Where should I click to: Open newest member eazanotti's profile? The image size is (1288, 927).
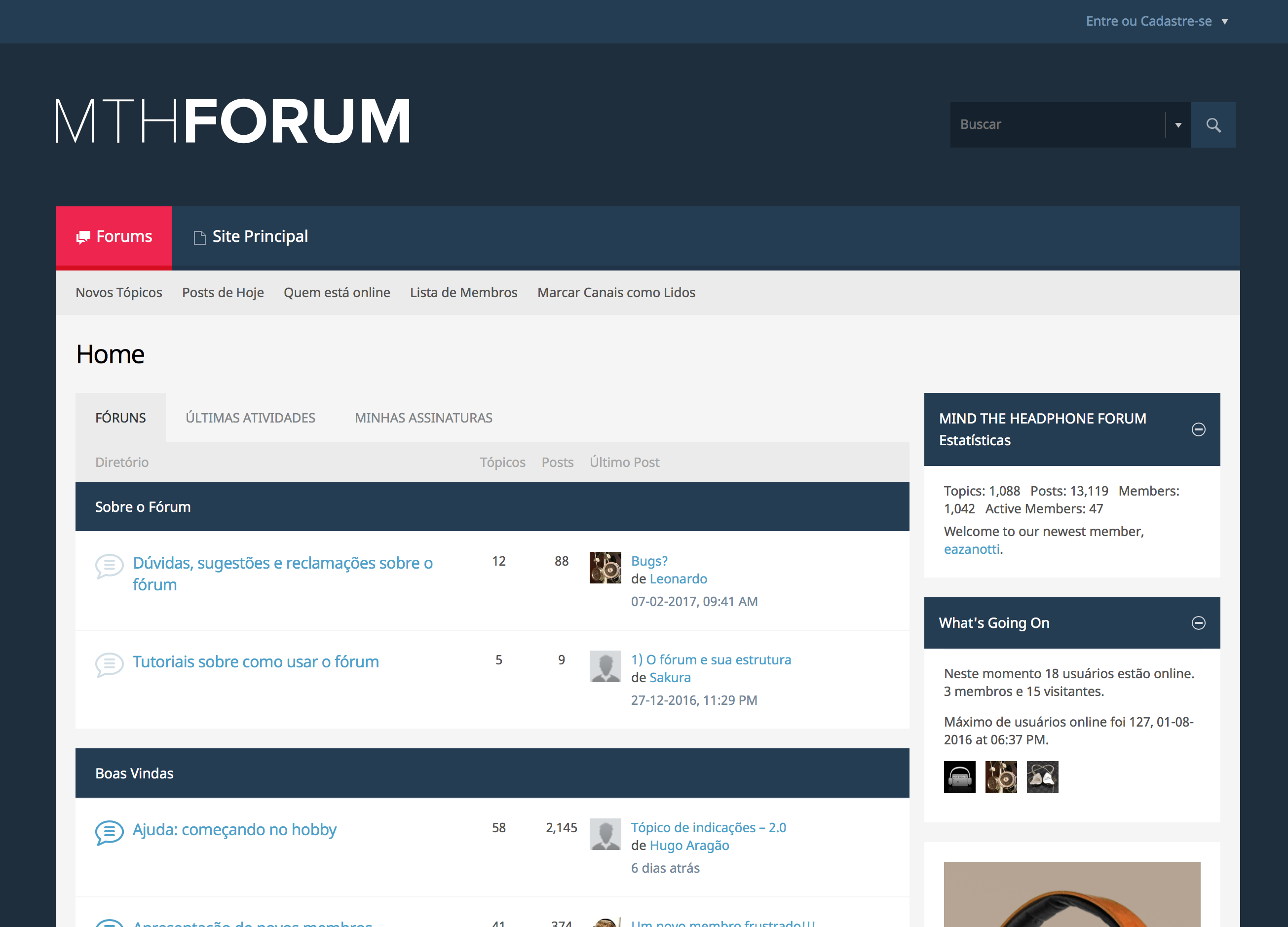[x=972, y=549]
